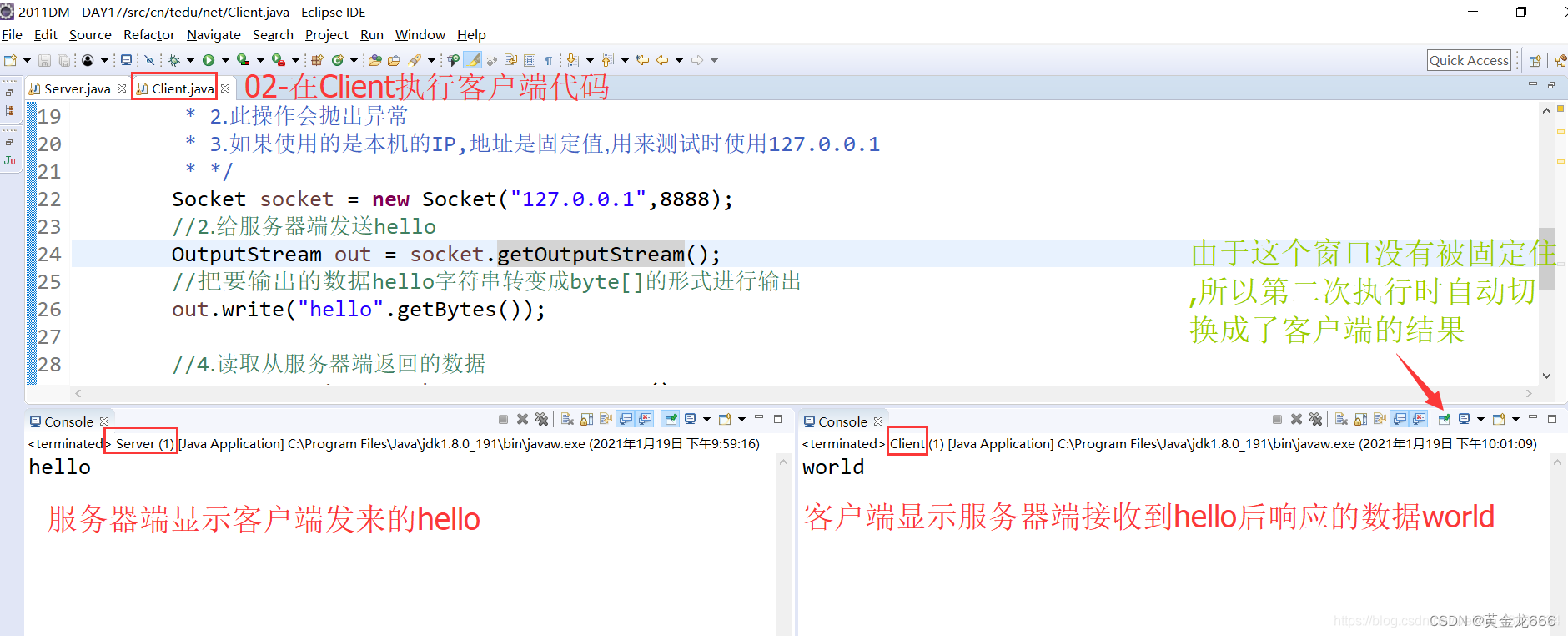
Task: Click the Save All toolbar icon
Action: 63,60
